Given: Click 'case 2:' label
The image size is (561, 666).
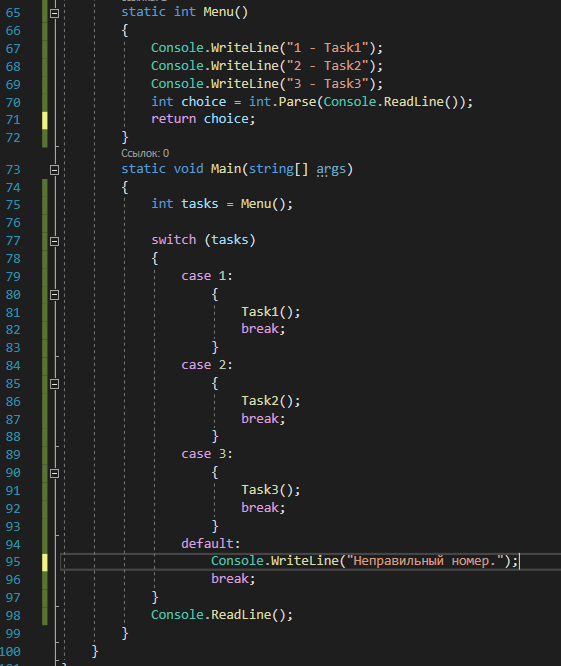Looking at the screenshot, I should pyautogui.click(x=207, y=365).
